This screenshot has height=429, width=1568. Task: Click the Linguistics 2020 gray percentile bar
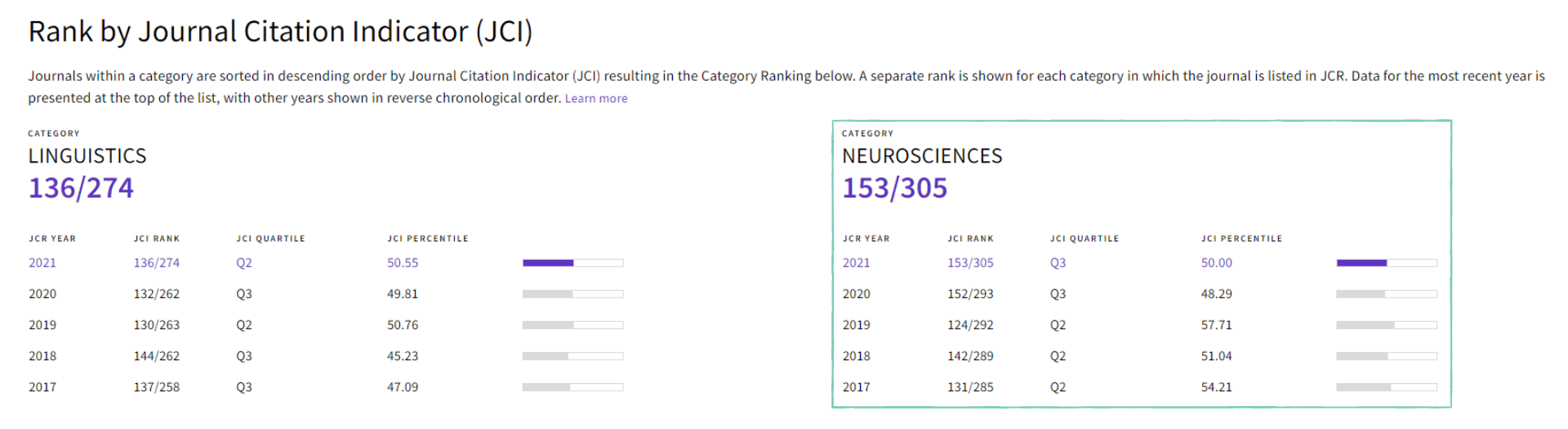[572, 294]
